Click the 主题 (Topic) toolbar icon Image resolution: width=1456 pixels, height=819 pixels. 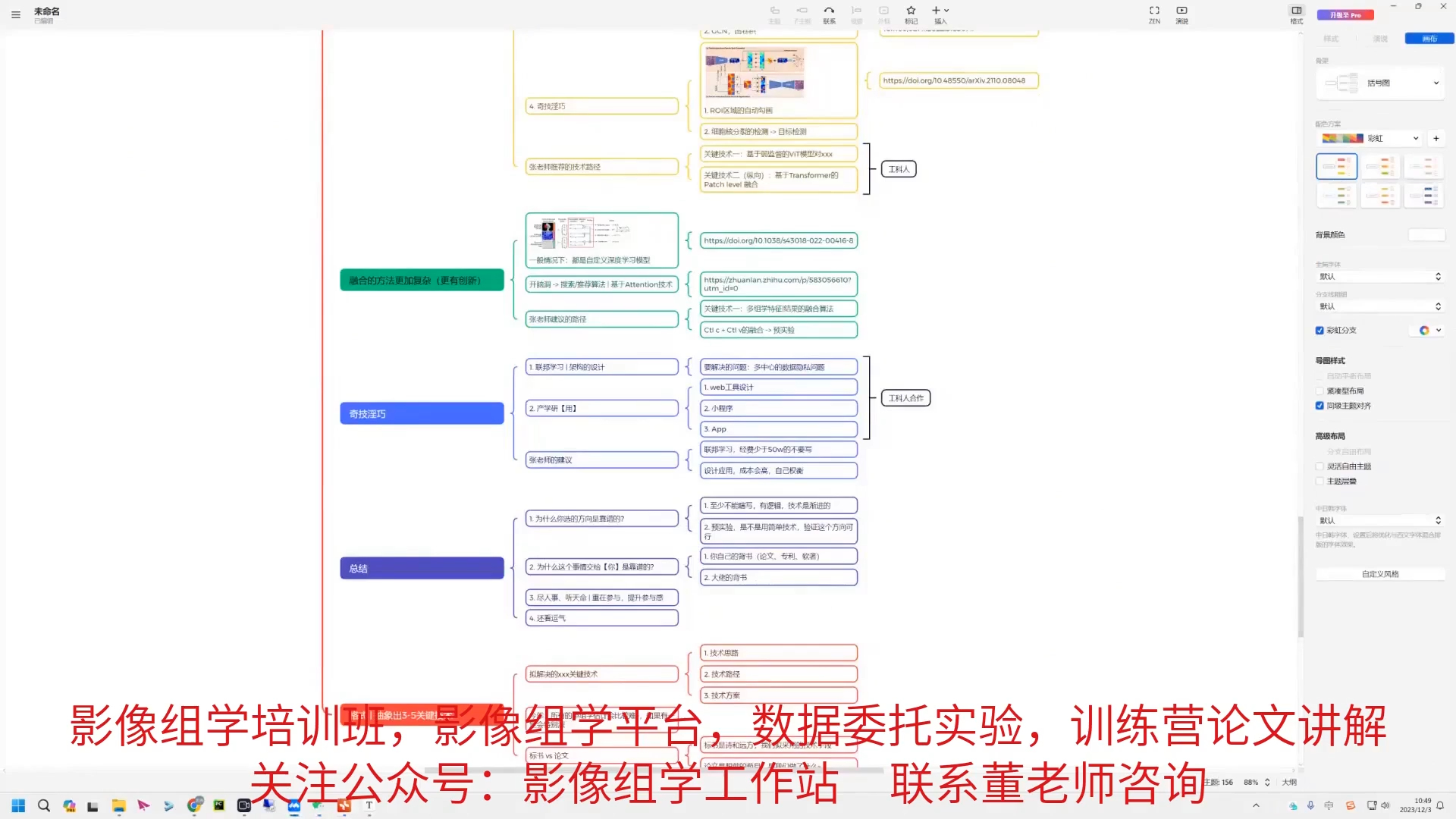pyautogui.click(x=774, y=14)
